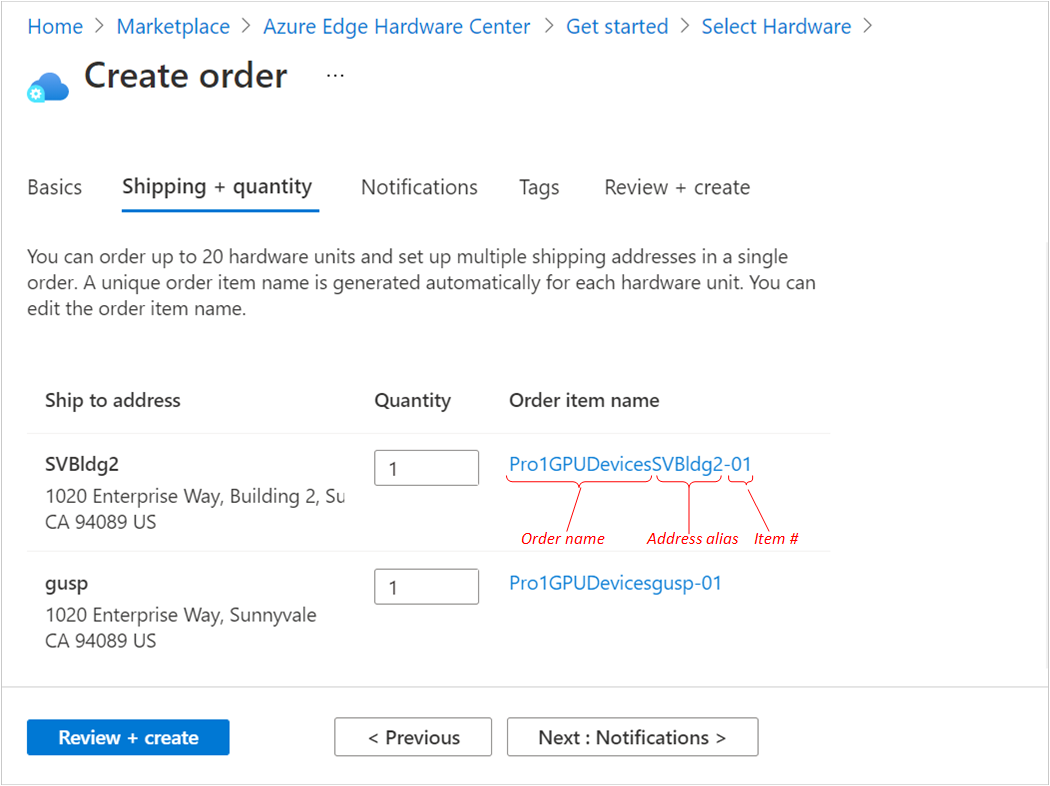The width and height of the screenshot is (1050, 786).
Task: Open the Pro1GPUDevicesSVBldg2-01 order item link
Action: 630,464
